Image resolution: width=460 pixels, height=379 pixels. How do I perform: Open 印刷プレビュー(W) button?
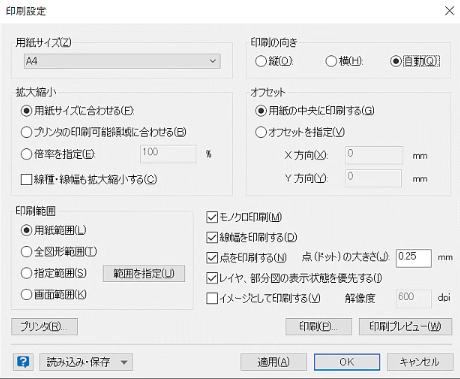[x=406, y=326]
